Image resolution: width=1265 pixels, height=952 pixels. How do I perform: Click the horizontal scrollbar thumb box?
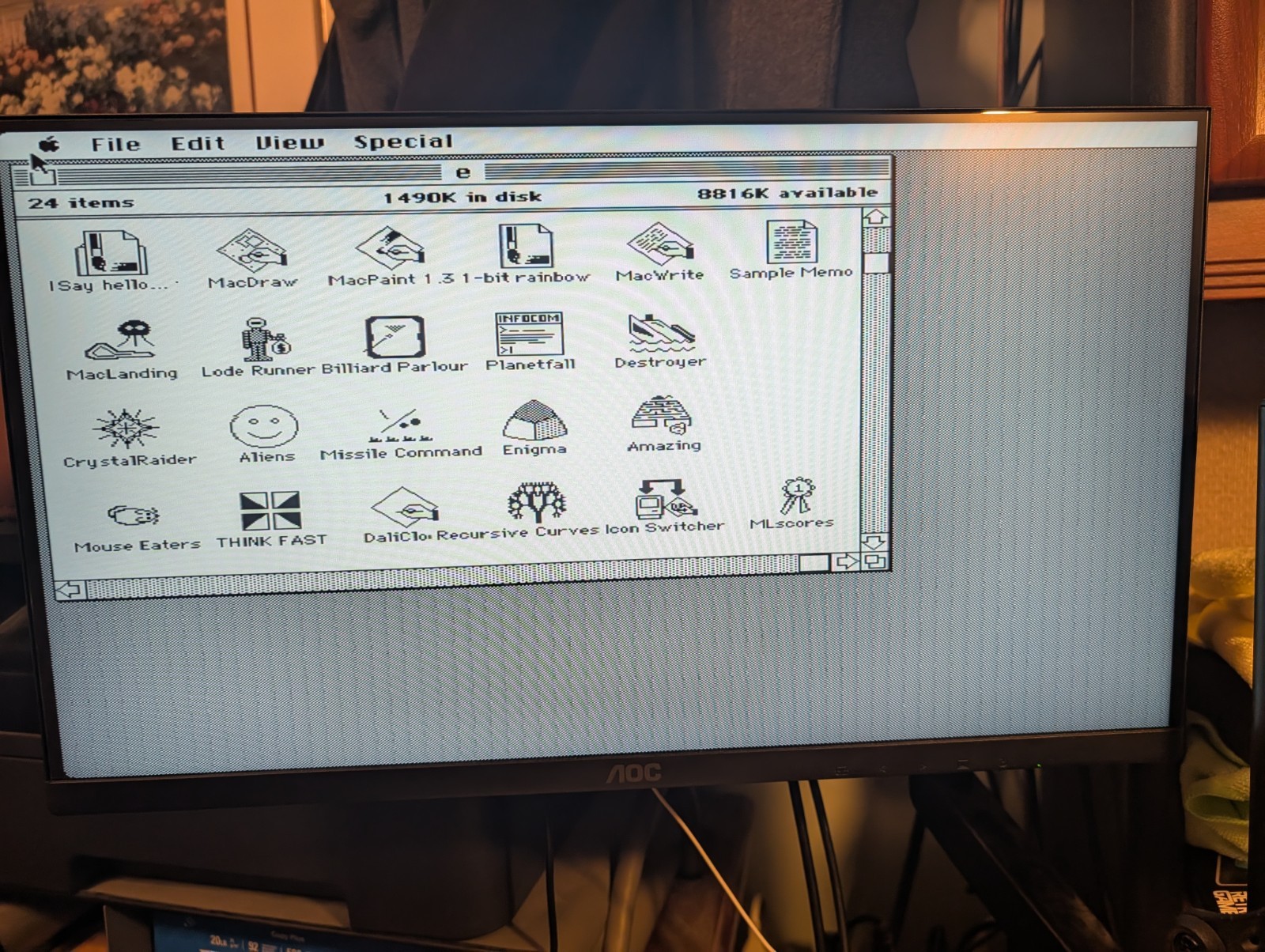pyautogui.click(x=814, y=563)
